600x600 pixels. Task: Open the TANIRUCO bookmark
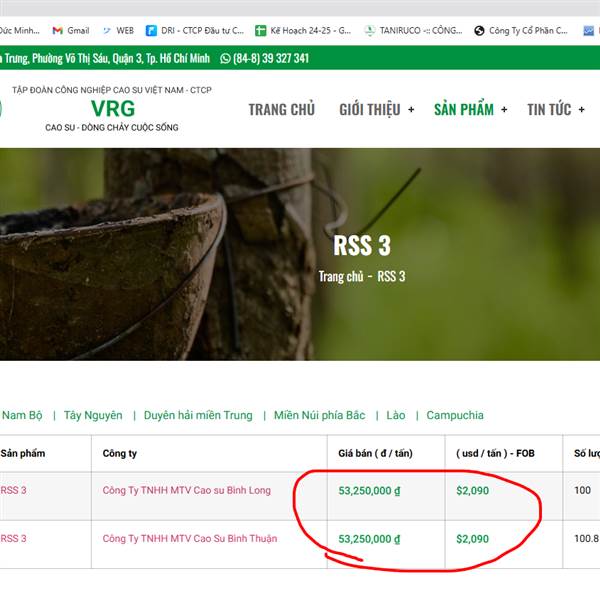coord(413,31)
